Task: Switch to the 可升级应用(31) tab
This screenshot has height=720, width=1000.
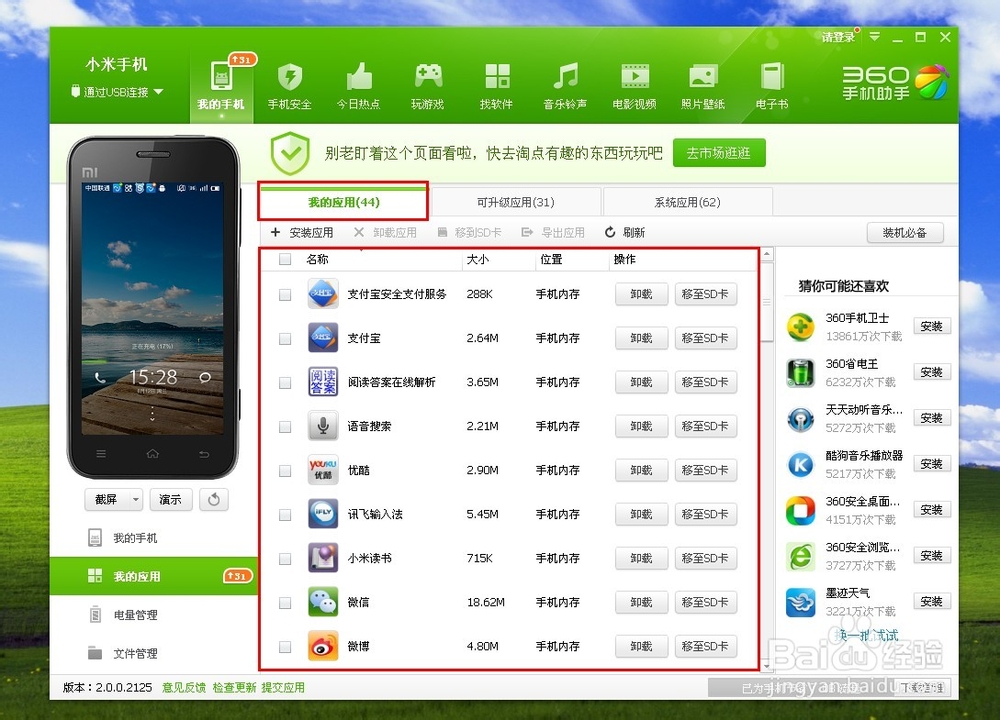Action: (515, 202)
